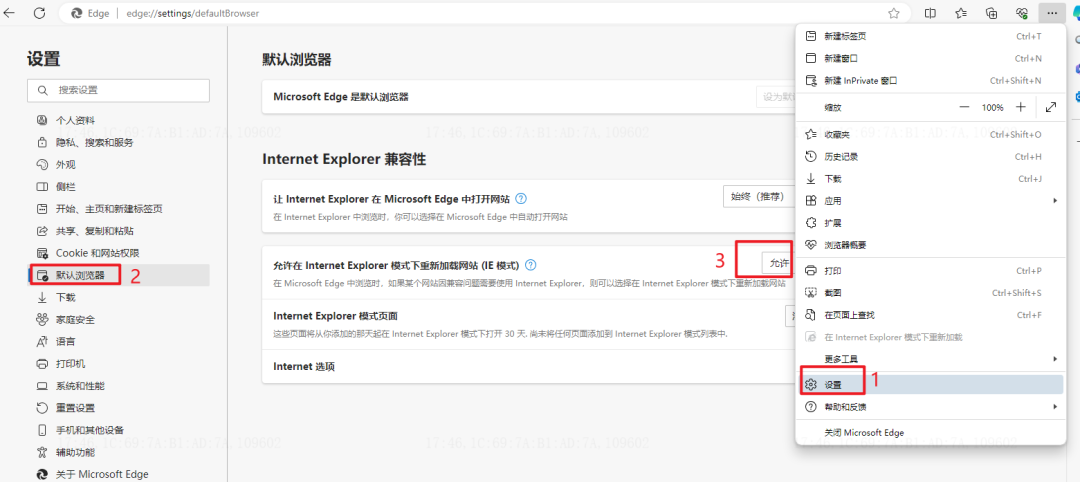Click the help icon beside open sites in Edge
1080x482 pixels.
pos(521,198)
